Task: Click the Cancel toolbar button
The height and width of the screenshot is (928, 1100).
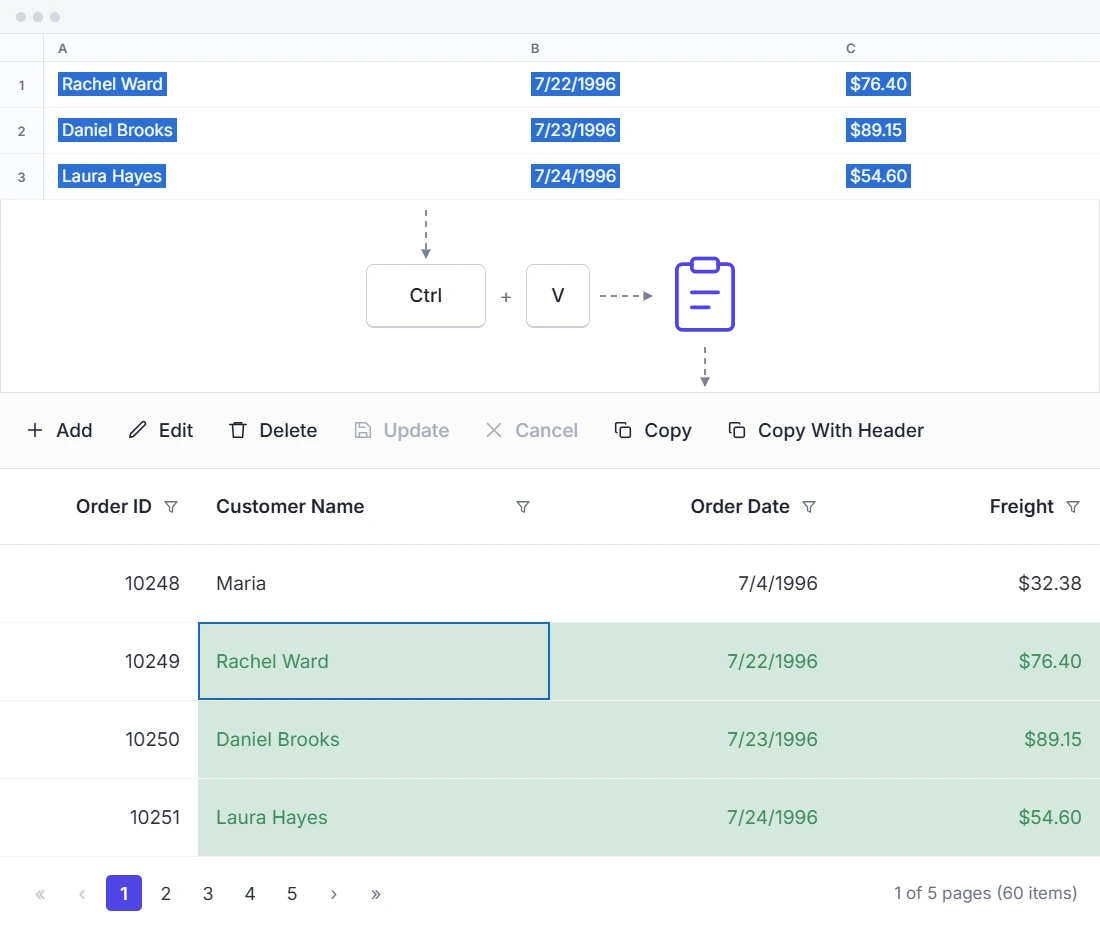Action: [x=532, y=430]
